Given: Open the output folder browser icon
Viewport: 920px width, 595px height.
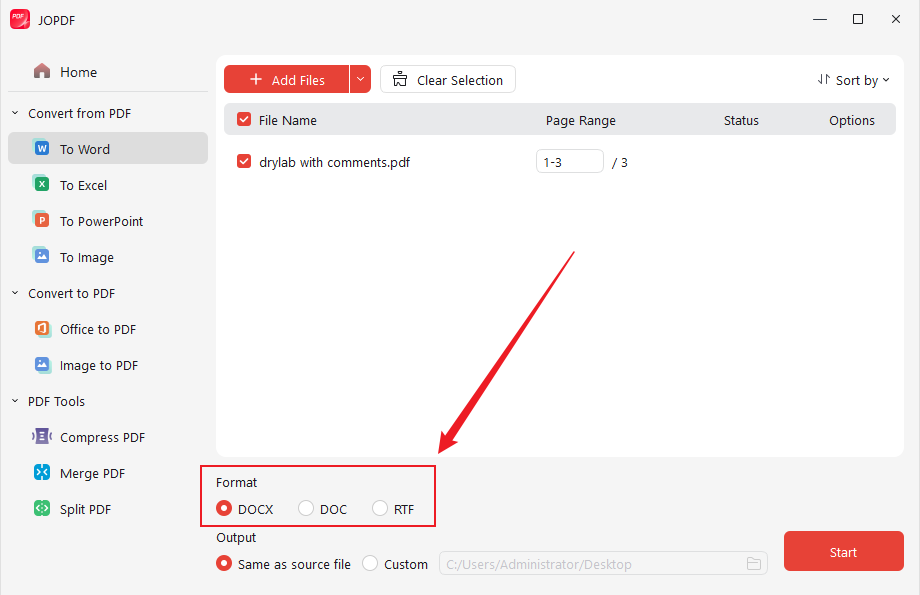Looking at the screenshot, I should click(x=754, y=563).
